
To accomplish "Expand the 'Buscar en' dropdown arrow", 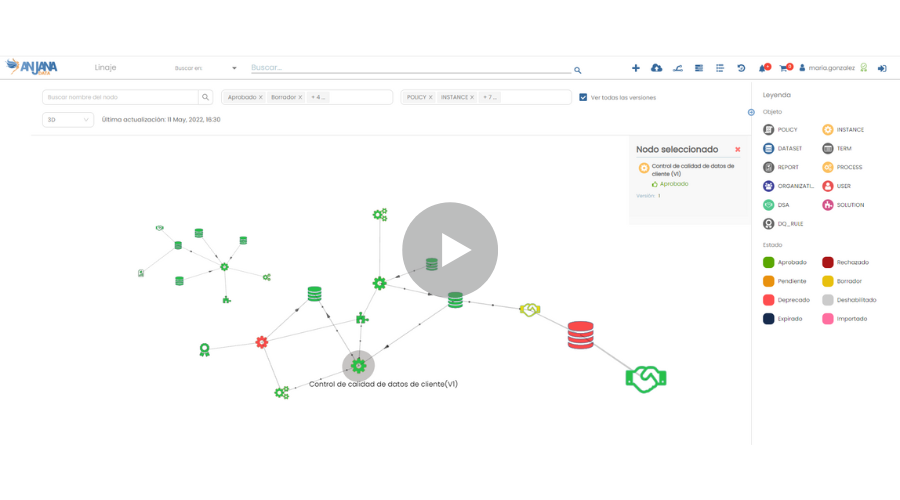I will (234, 68).
